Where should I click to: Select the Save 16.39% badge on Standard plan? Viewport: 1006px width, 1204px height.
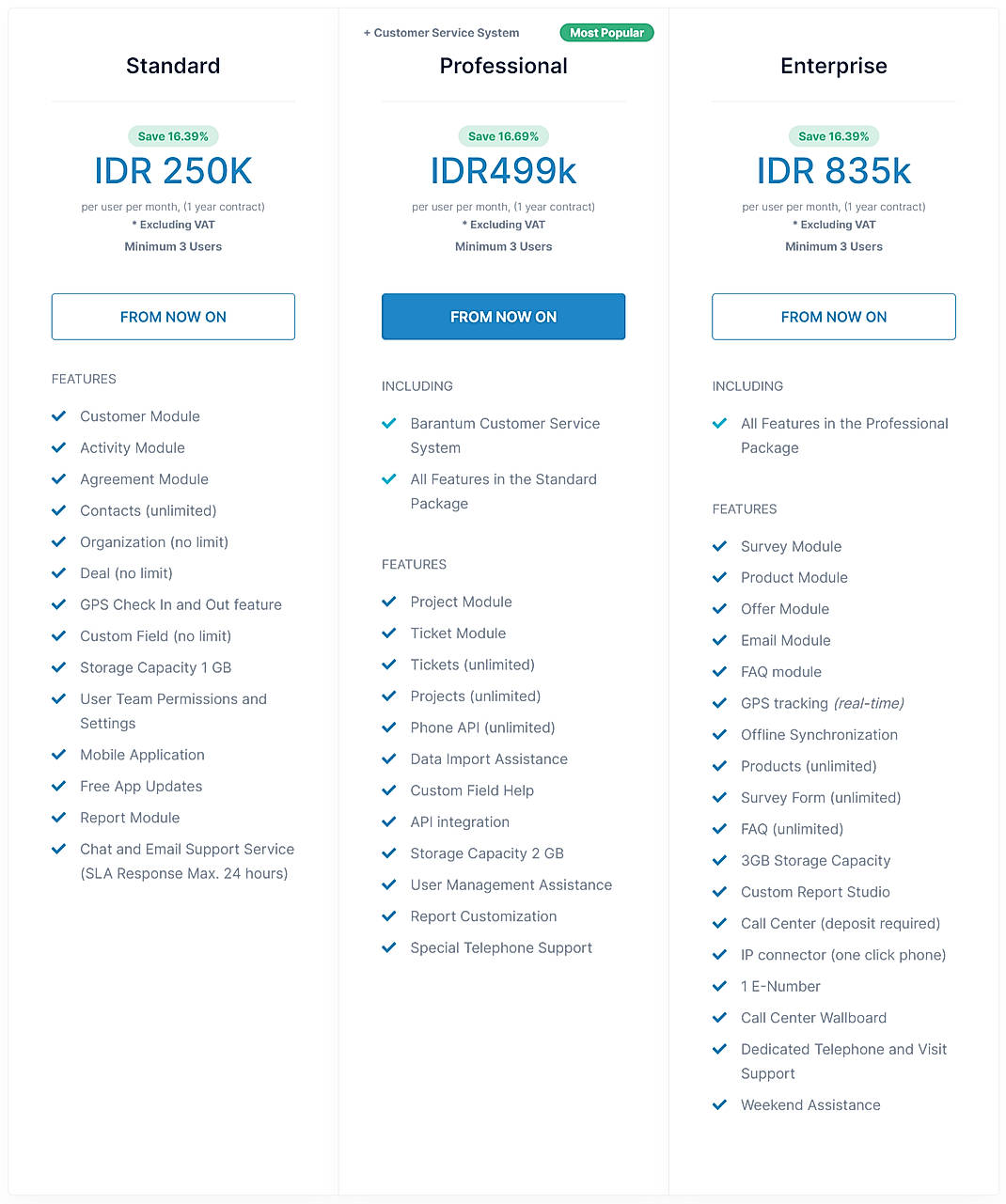[x=173, y=135]
